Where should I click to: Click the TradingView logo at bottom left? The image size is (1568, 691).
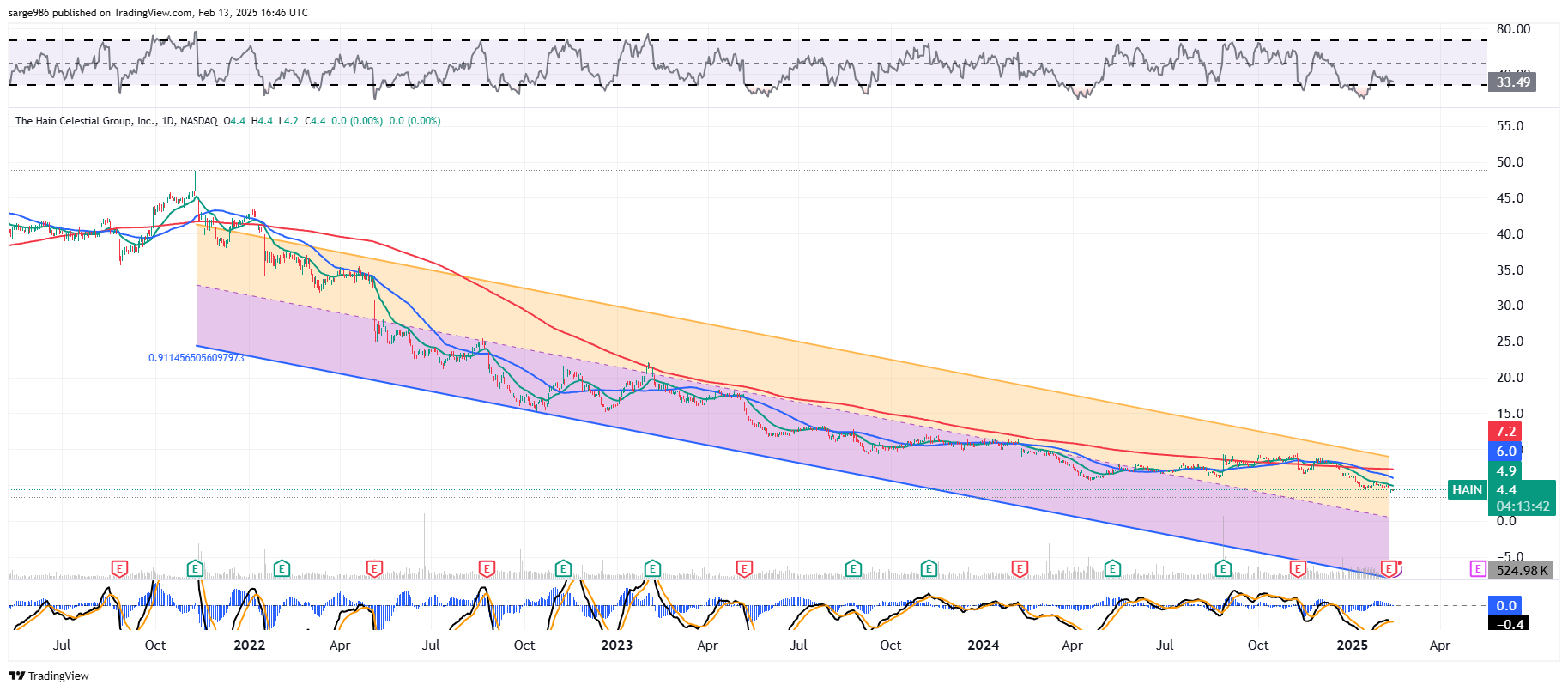(49, 676)
